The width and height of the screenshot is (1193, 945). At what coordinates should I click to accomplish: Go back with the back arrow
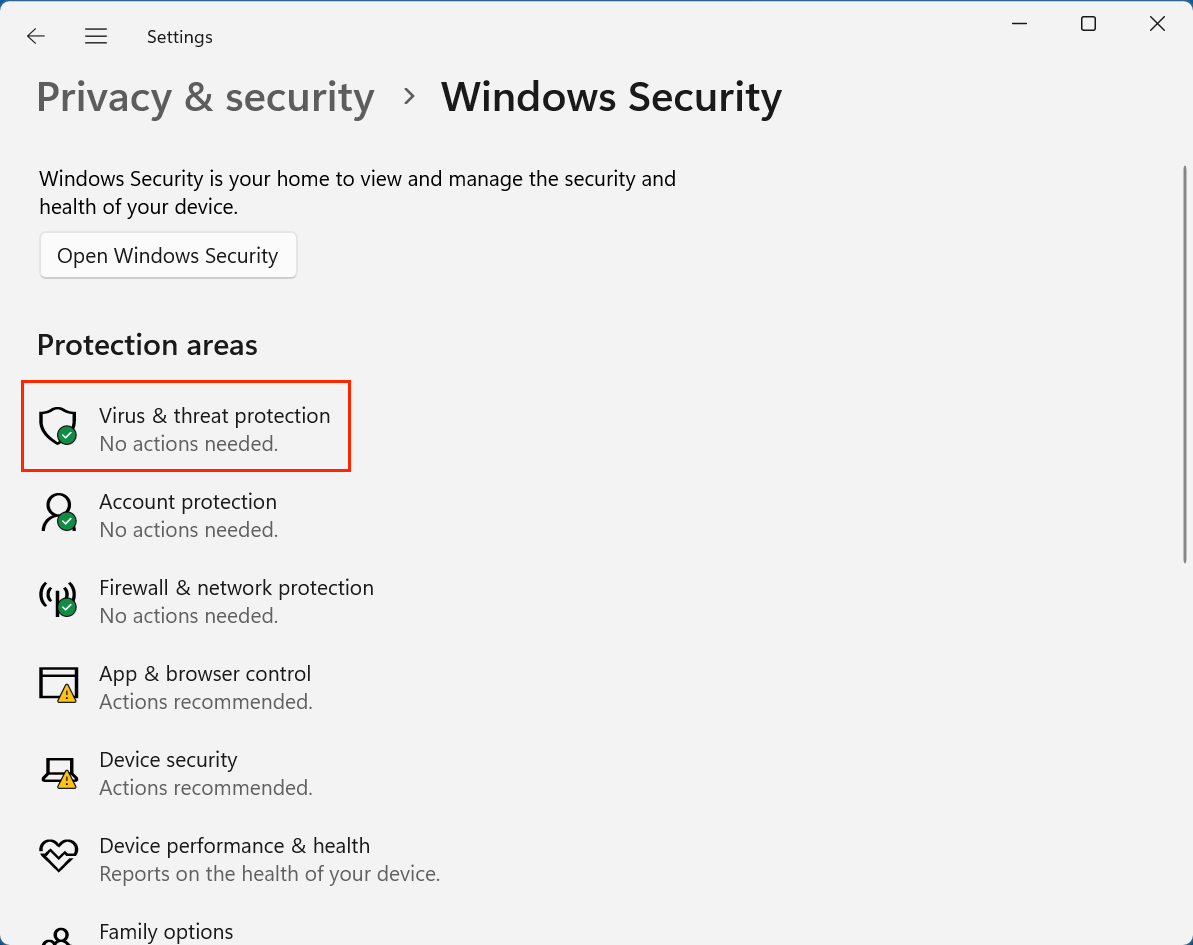pyautogui.click(x=36, y=37)
